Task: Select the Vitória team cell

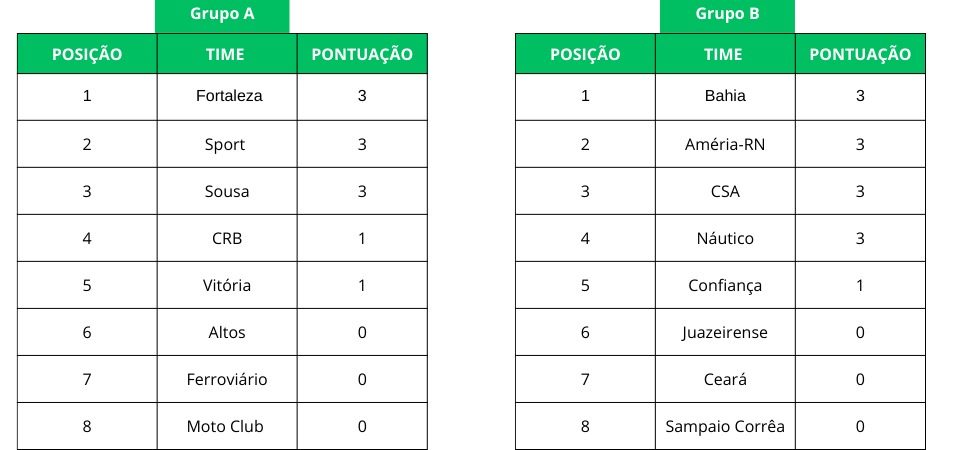Action: click(226, 285)
